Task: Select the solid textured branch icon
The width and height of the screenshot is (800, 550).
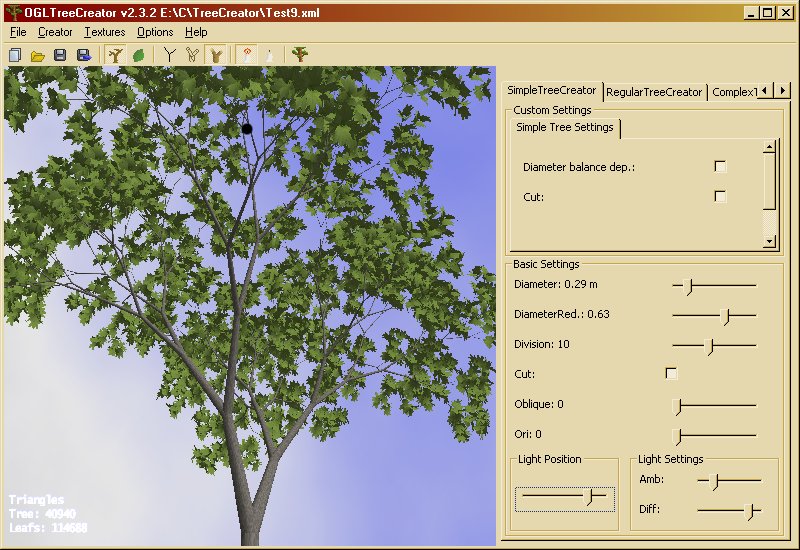Action: pyautogui.click(x=215, y=55)
